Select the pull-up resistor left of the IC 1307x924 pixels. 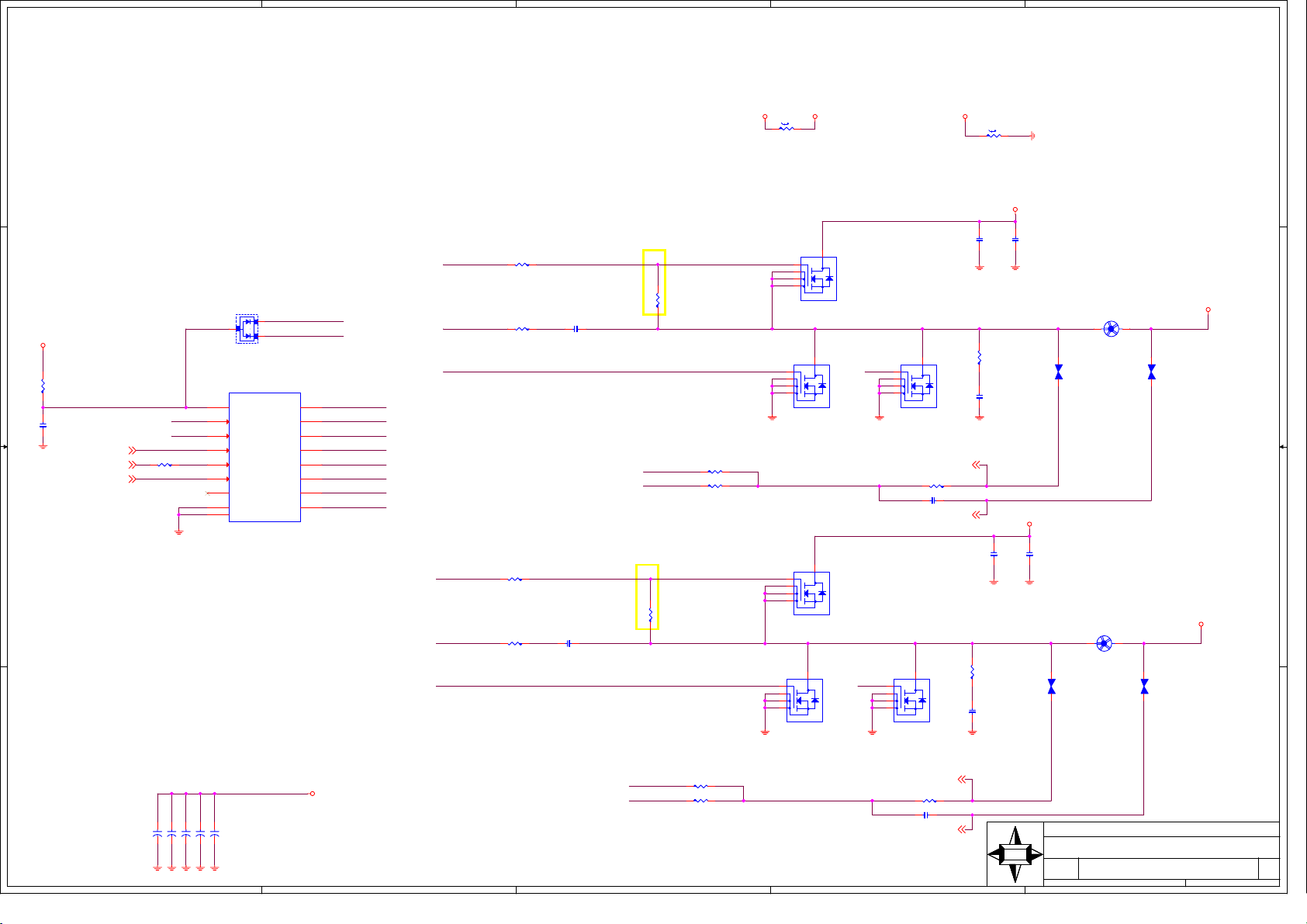43,386
